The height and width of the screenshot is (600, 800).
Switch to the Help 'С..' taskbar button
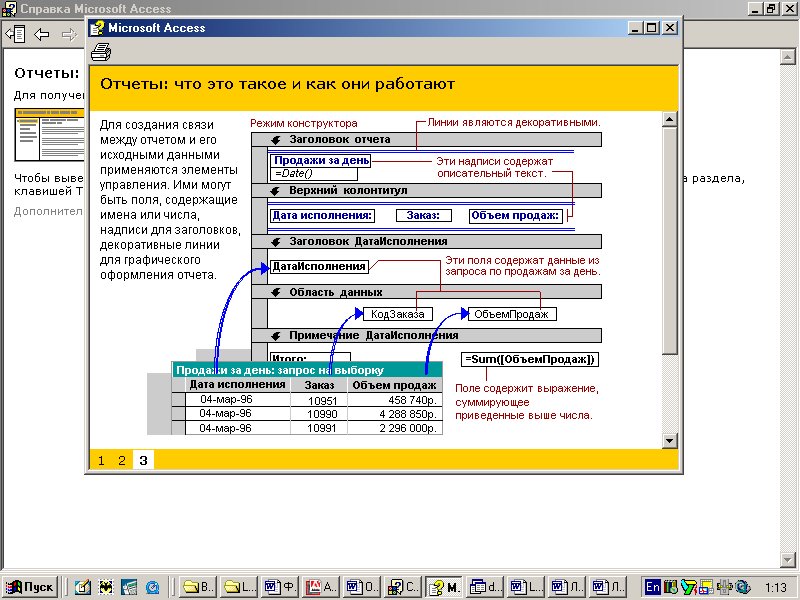point(403,587)
